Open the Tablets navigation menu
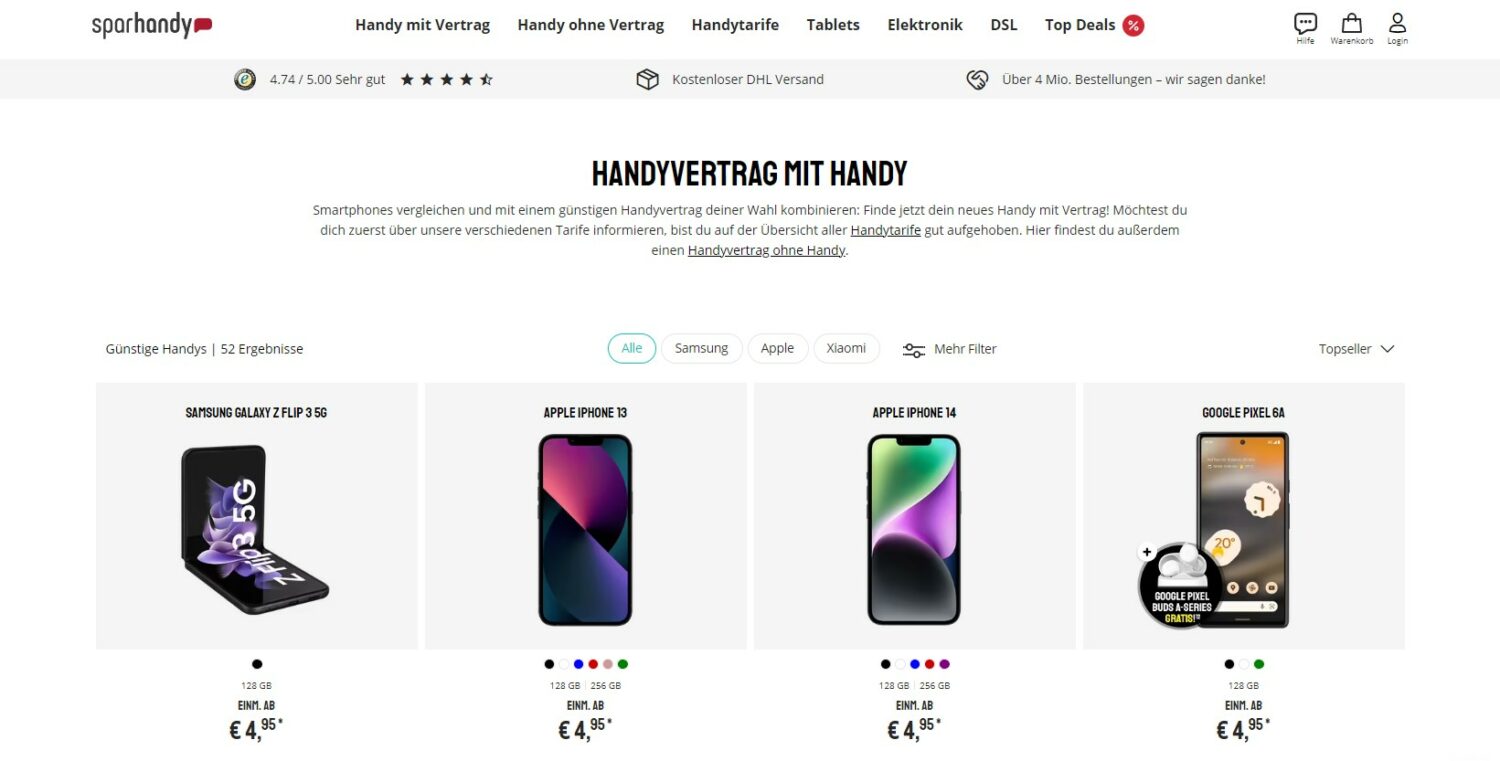Image resolution: width=1500 pixels, height=761 pixels. point(833,25)
